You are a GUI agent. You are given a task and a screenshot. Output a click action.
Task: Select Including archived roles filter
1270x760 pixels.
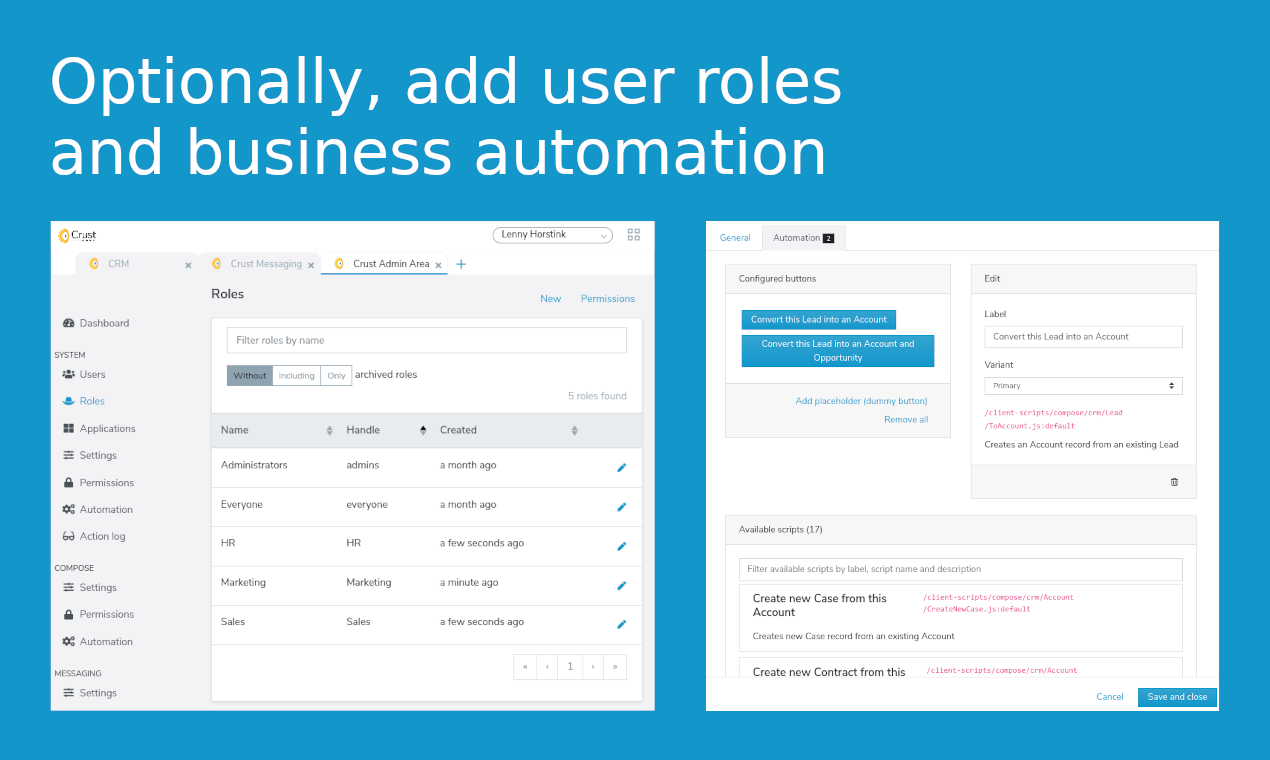297,376
